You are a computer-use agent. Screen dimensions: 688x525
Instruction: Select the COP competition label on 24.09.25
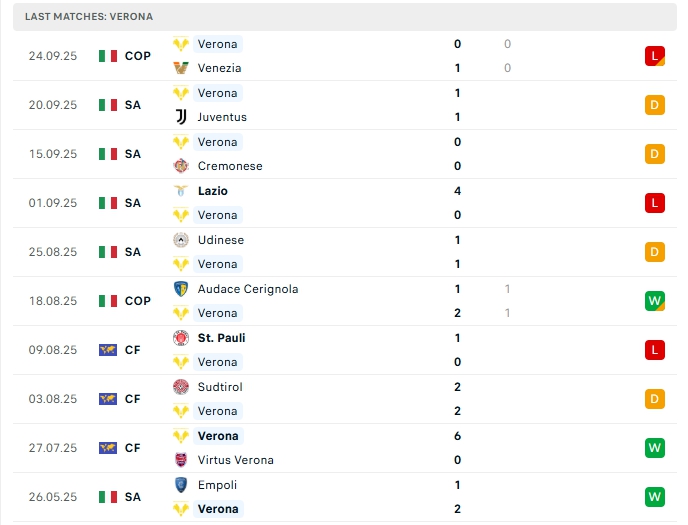[x=138, y=56]
